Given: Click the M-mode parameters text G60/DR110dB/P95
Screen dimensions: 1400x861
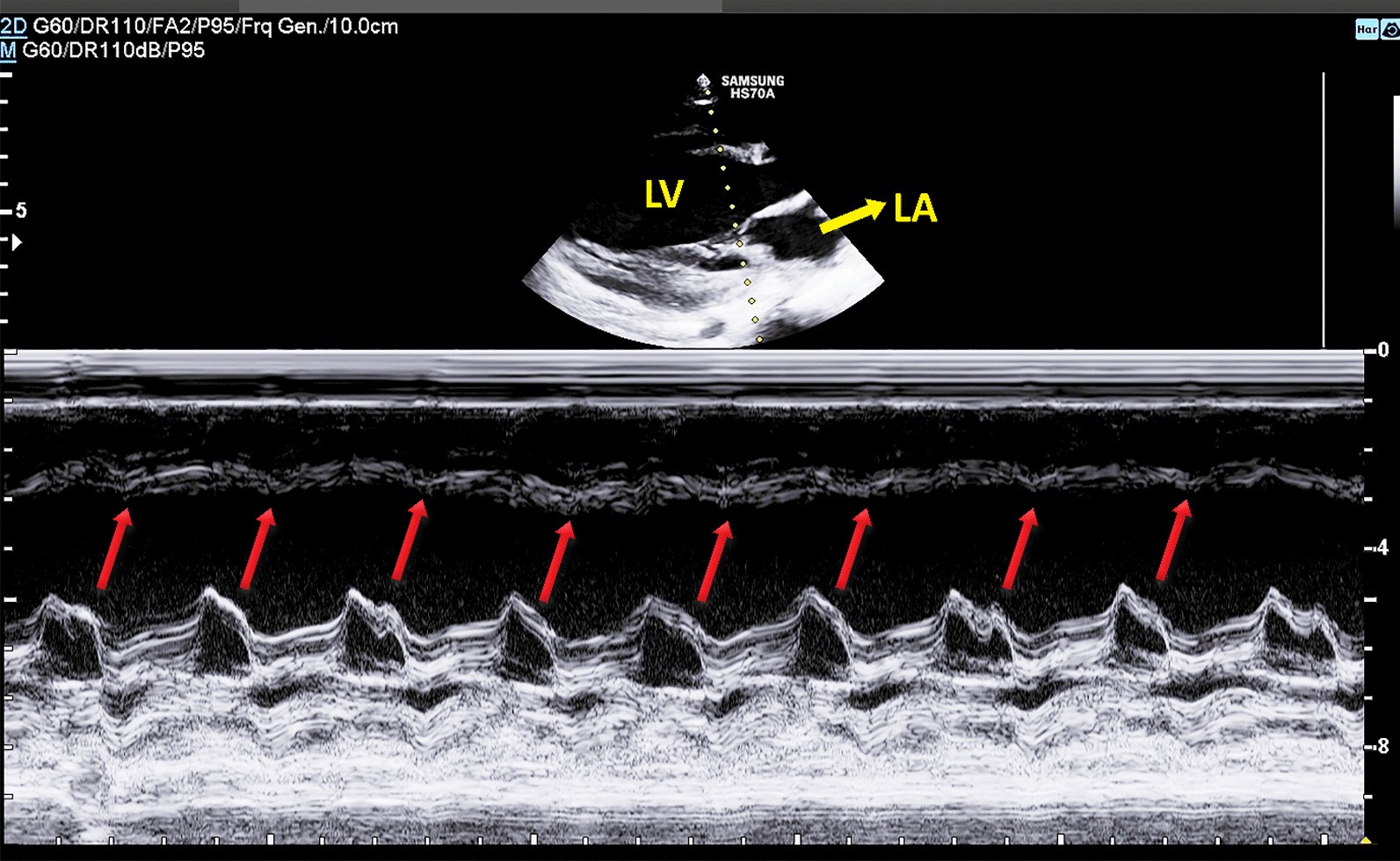Looking at the screenshot, I should coord(113,50).
